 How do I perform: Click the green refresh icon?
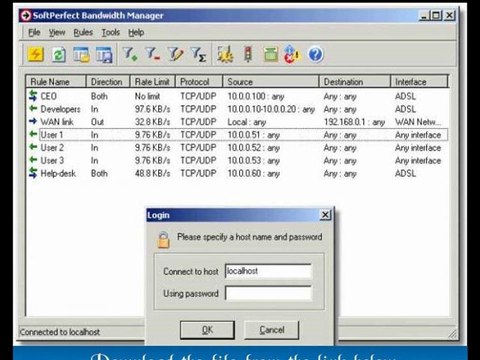[x=59, y=55]
